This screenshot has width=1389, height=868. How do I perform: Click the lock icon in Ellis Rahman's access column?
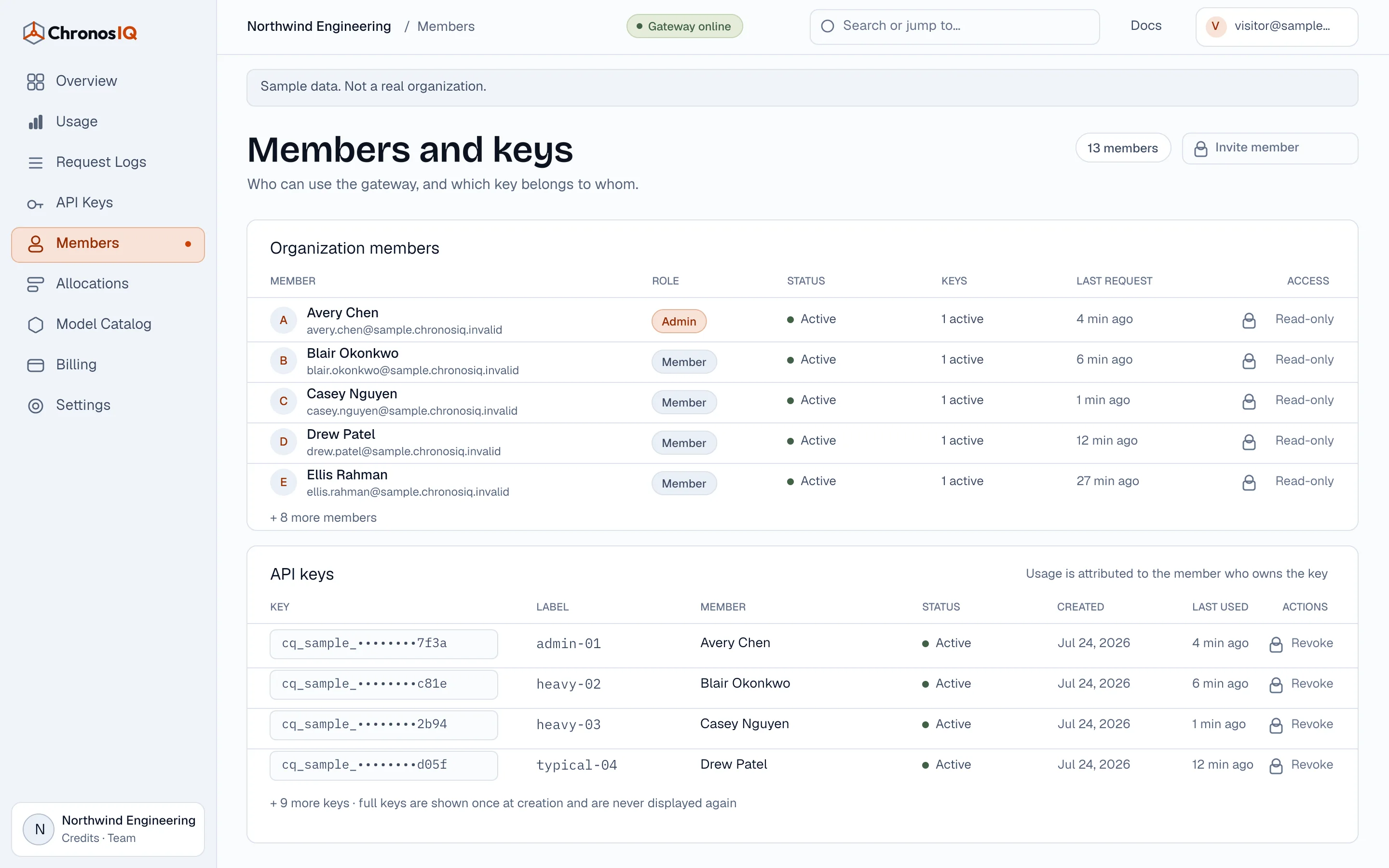pyautogui.click(x=1249, y=482)
